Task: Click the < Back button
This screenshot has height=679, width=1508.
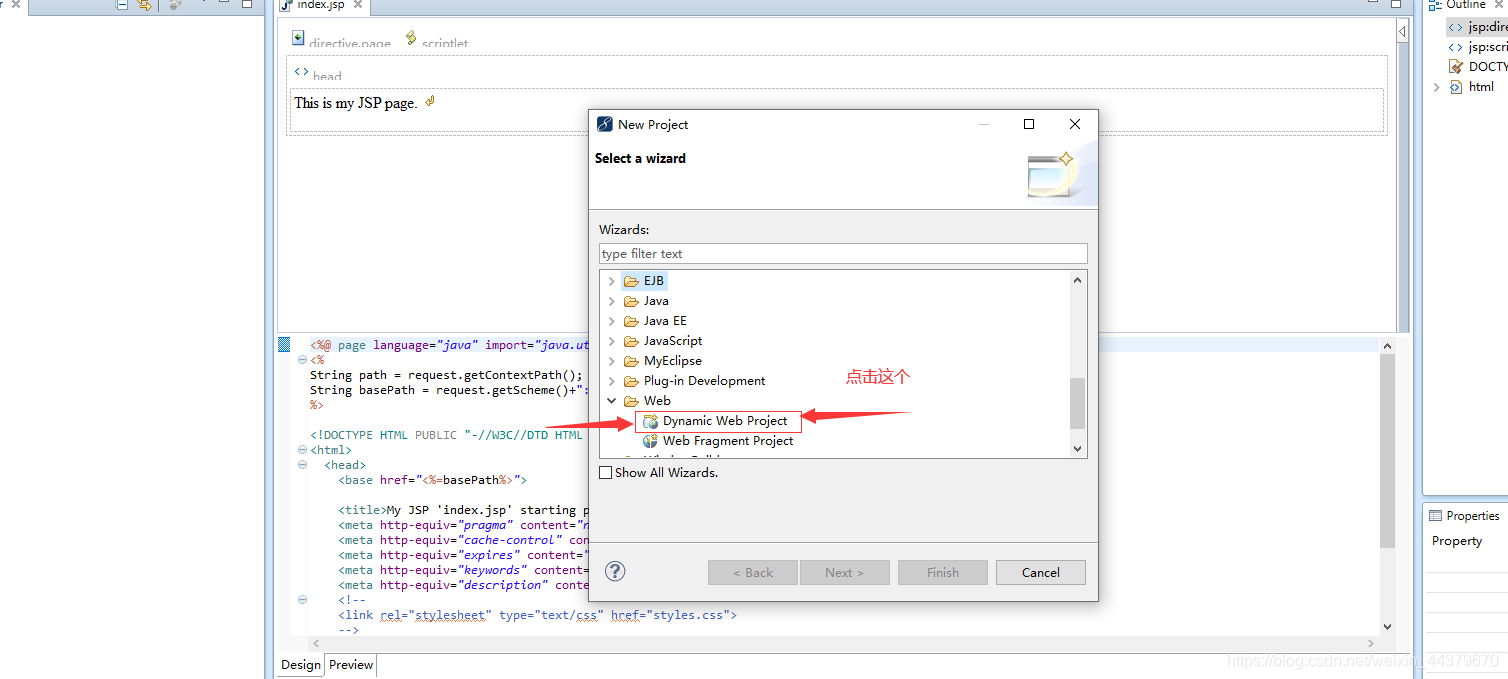Action: pyautogui.click(x=753, y=573)
